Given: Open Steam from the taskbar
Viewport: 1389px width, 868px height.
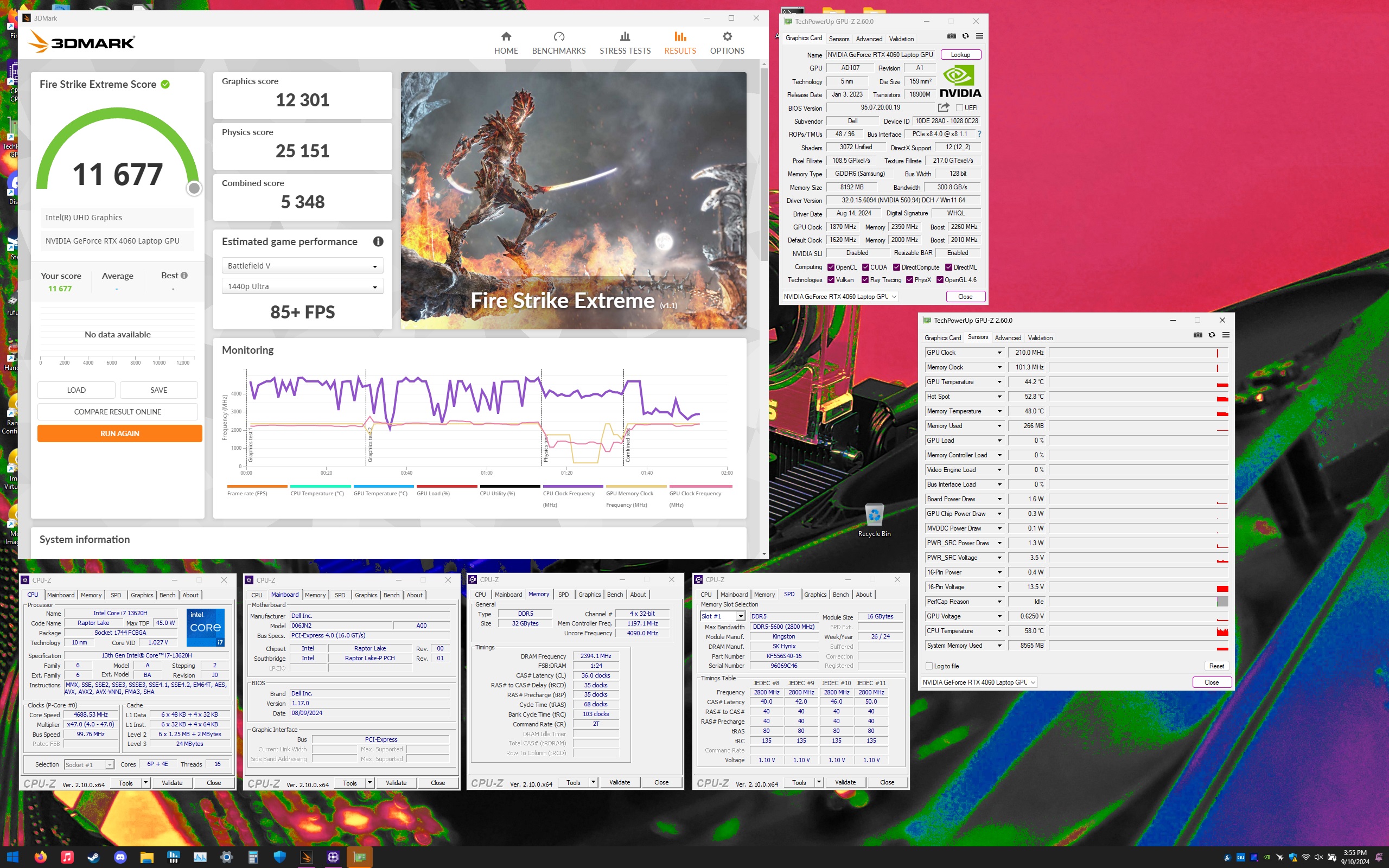Looking at the screenshot, I should [93, 857].
